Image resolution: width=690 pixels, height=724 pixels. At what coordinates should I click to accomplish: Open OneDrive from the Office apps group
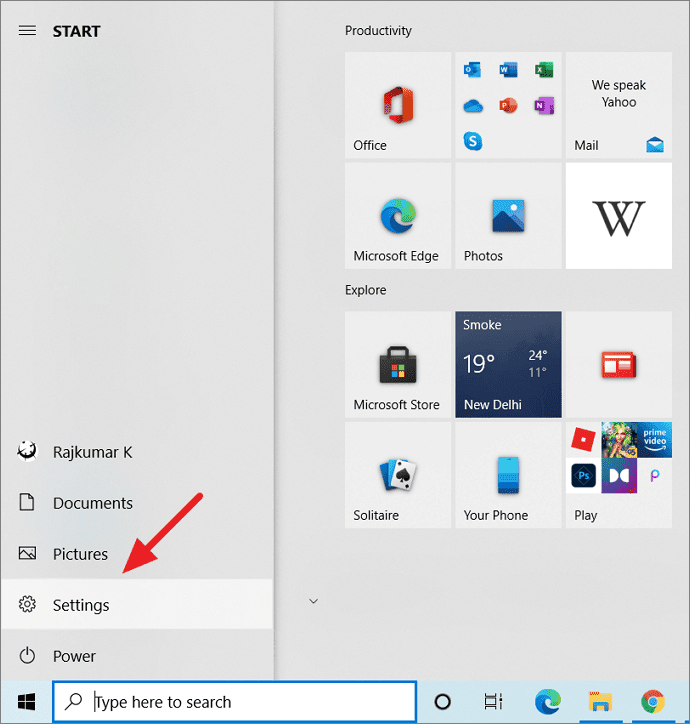click(472, 106)
